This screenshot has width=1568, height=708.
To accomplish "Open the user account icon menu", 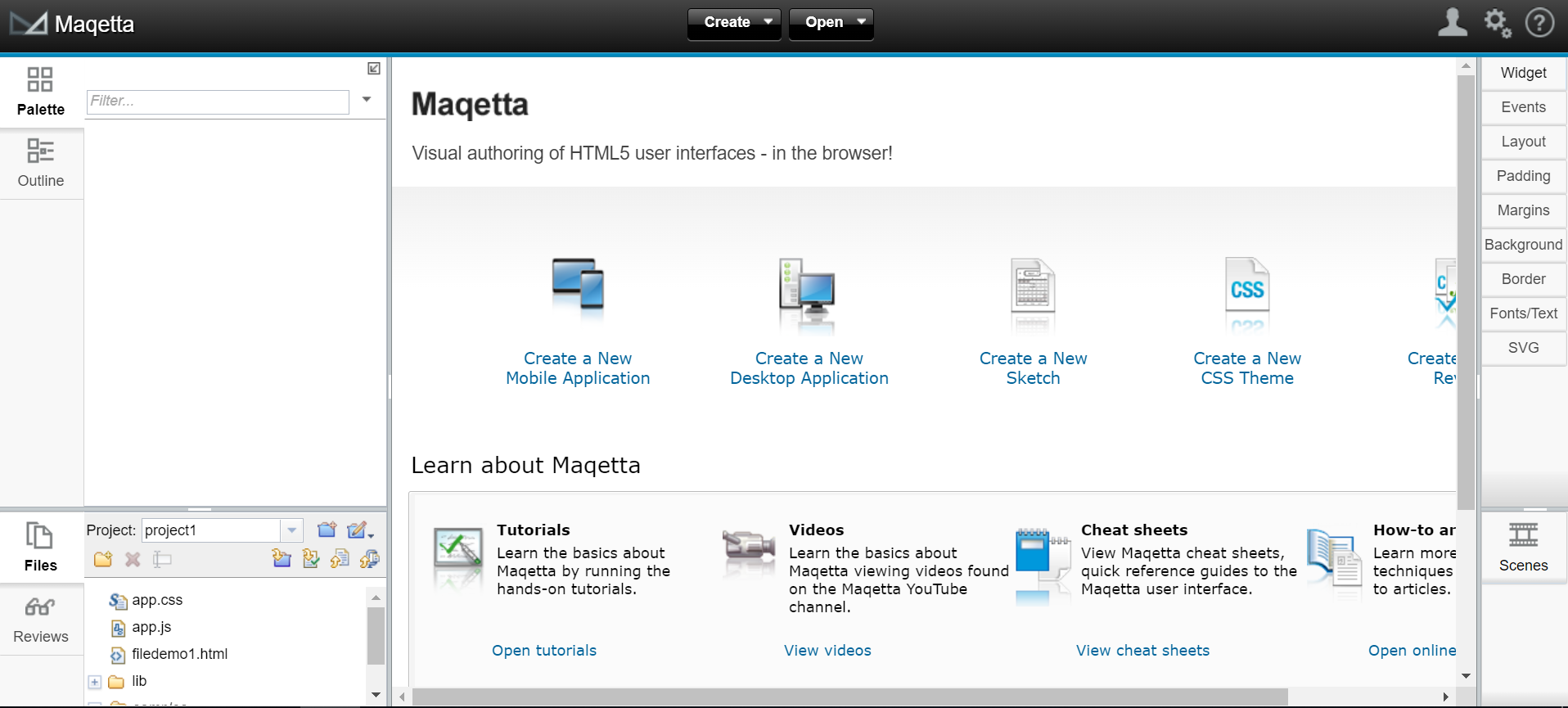I will click(1453, 22).
